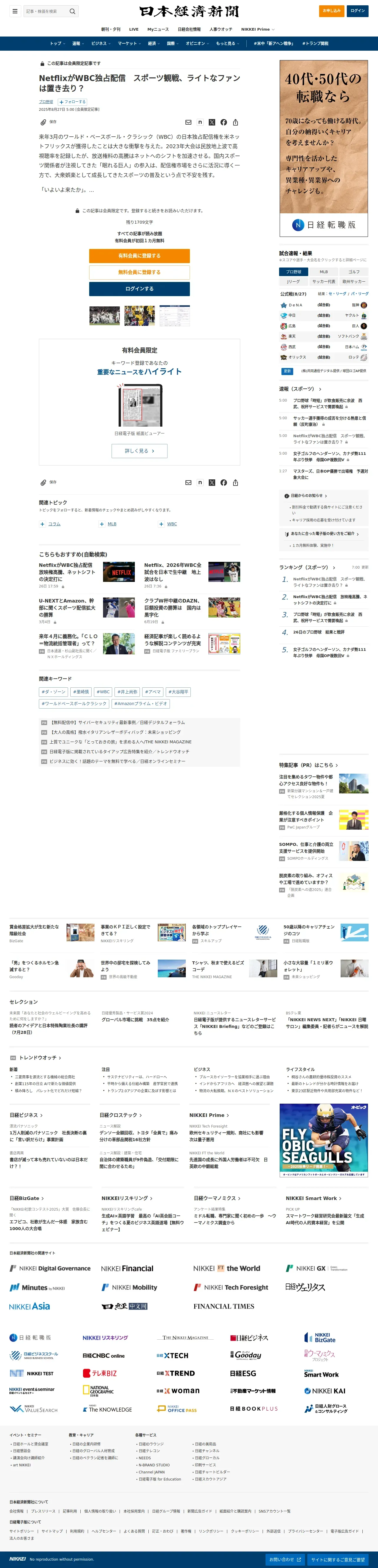
Task: Follow the WBC topic with plus button
Action: (161, 524)
